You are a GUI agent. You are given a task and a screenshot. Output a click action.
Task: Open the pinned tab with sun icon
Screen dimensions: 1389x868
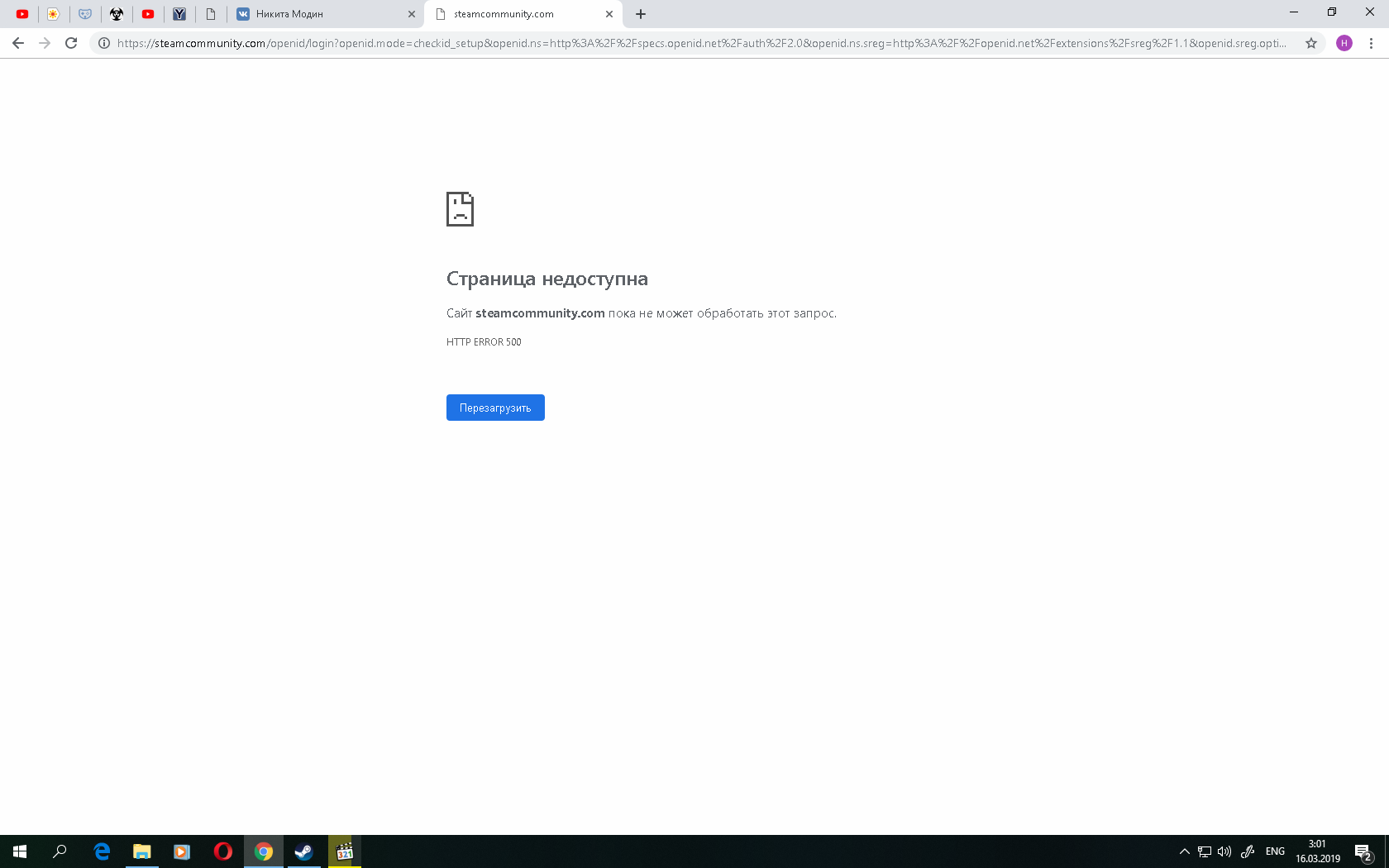coord(54,14)
